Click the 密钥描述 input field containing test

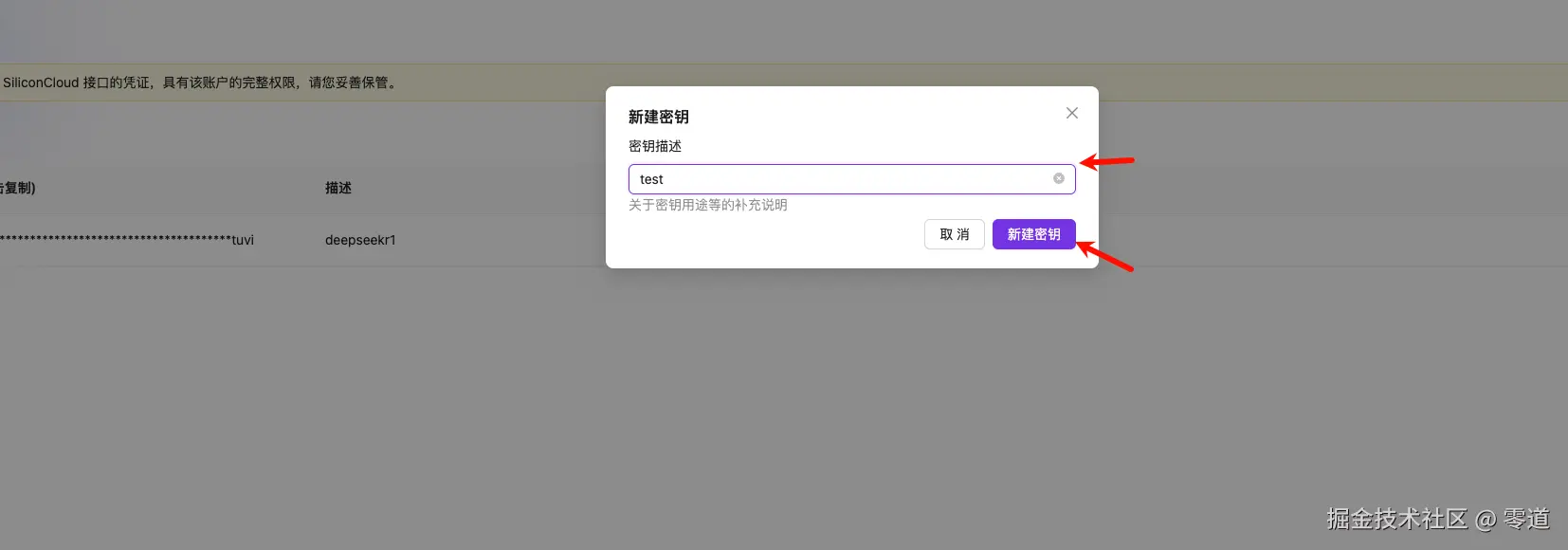click(851, 179)
